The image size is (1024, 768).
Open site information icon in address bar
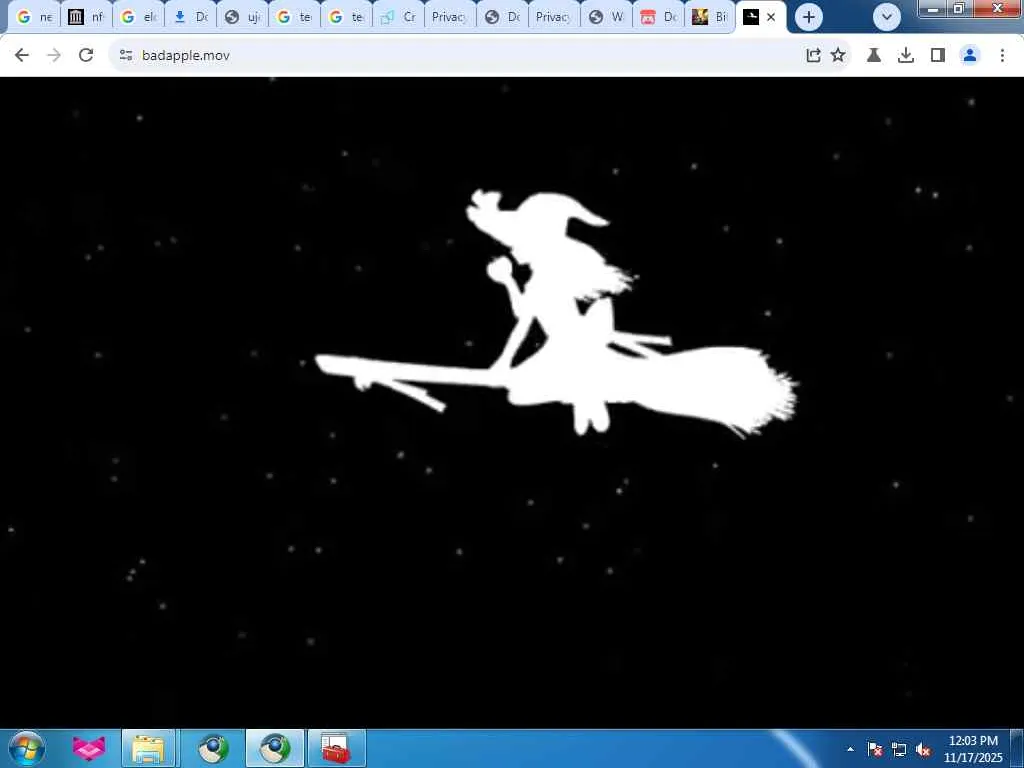point(126,56)
